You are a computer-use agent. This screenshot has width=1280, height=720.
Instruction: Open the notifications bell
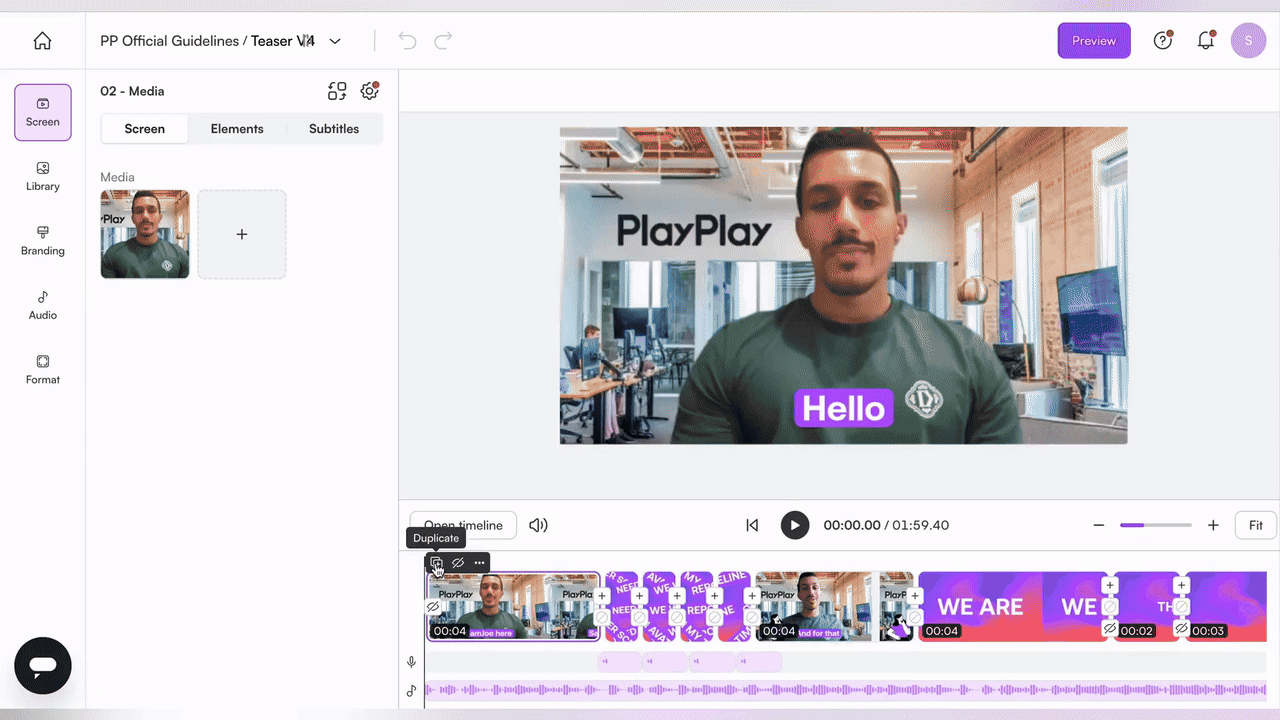click(x=1206, y=41)
